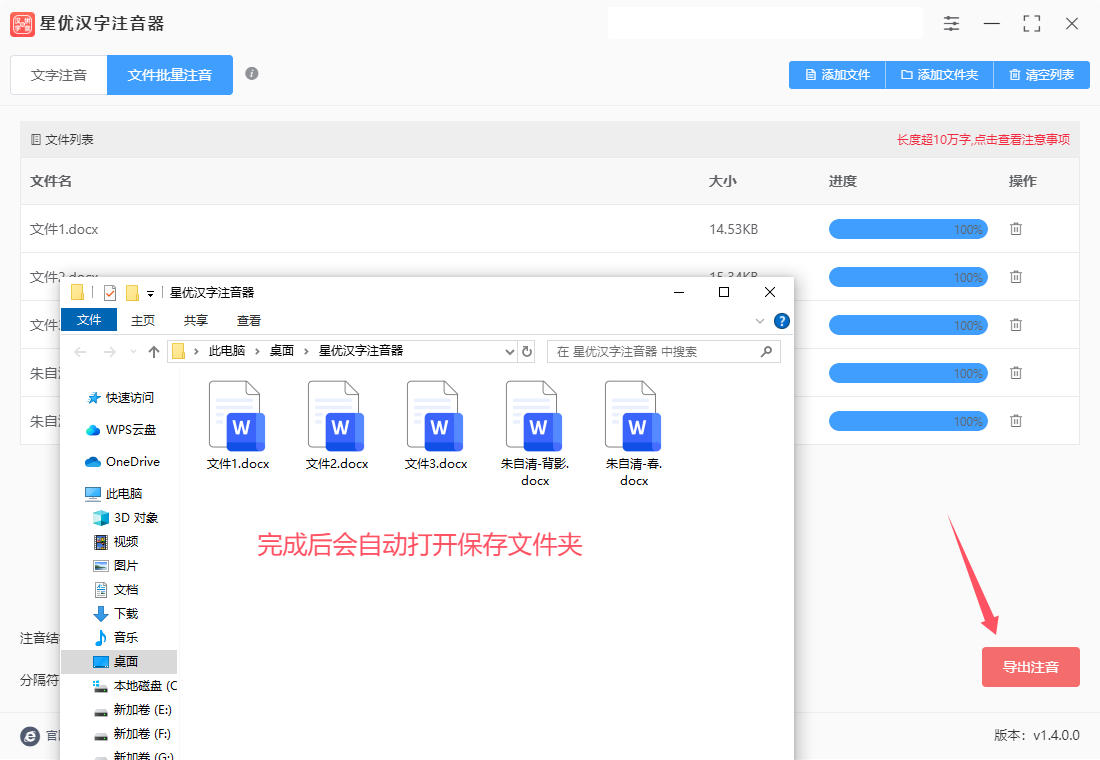
Task: Select 文件2.docx file icon in Explorer
Action: tap(337, 425)
